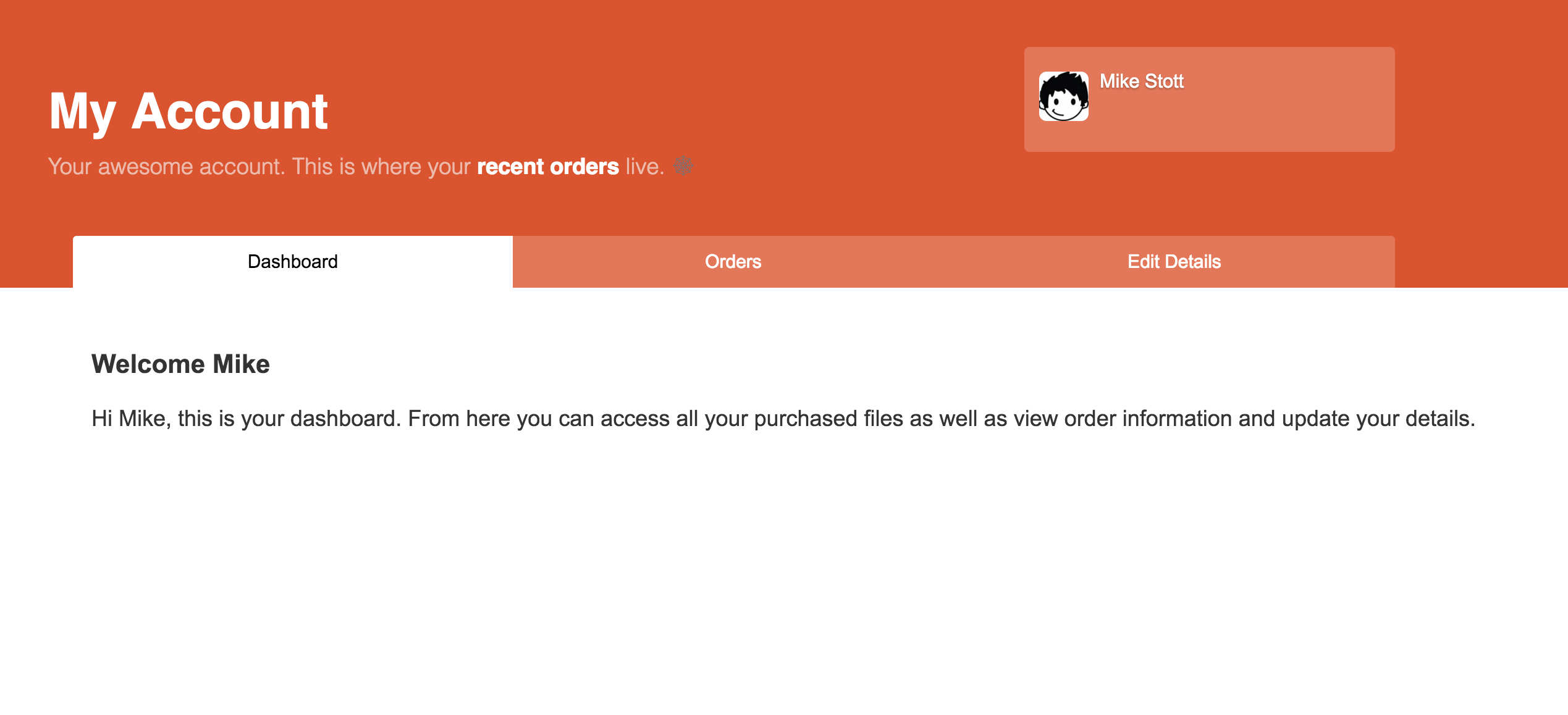Screen dimensions: 1568x715
Task: Click the "Welcome Mike" heading
Action: tap(180, 364)
